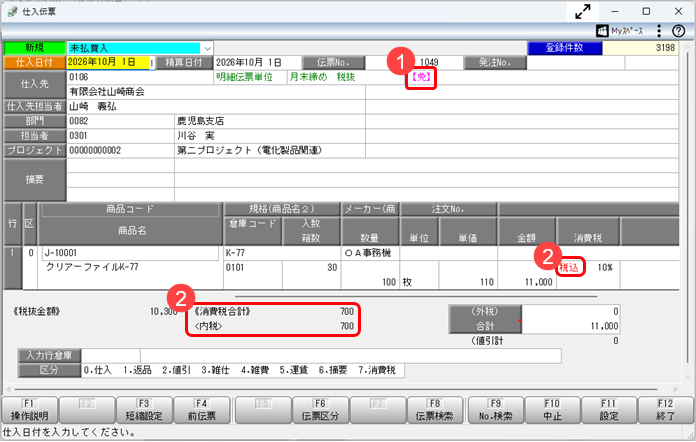Click the 税込 tax indicator
Viewport: 696px width, 442px height.
(569, 268)
